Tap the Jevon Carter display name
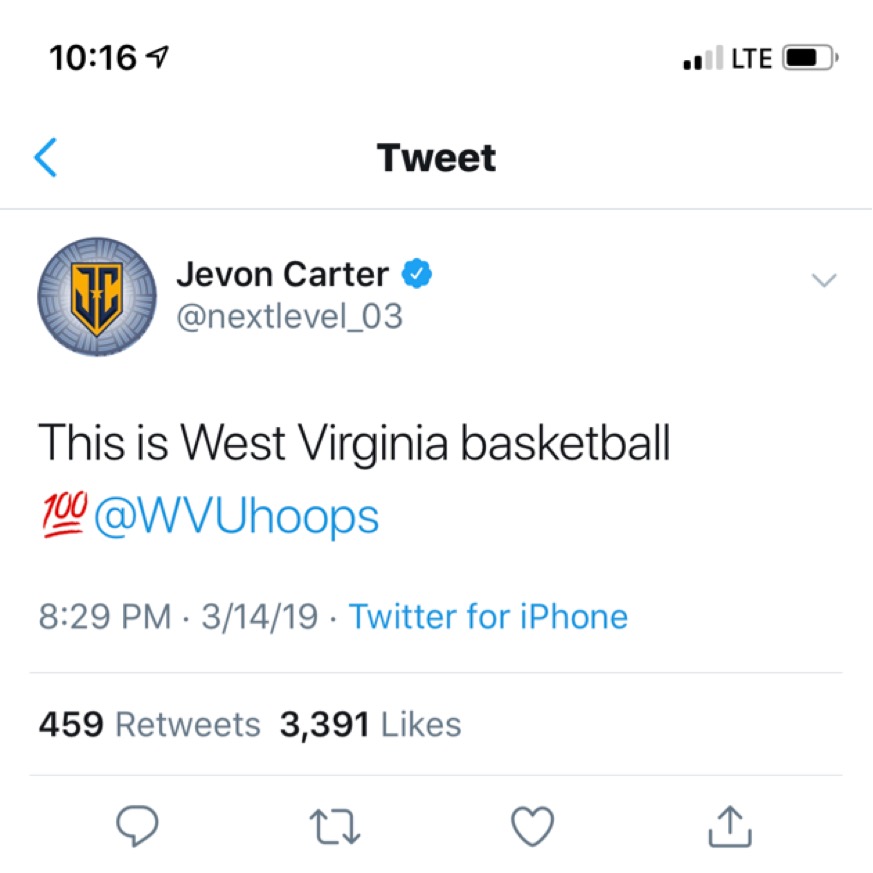The width and height of the screenshot is (873, 873). point(282,274)
